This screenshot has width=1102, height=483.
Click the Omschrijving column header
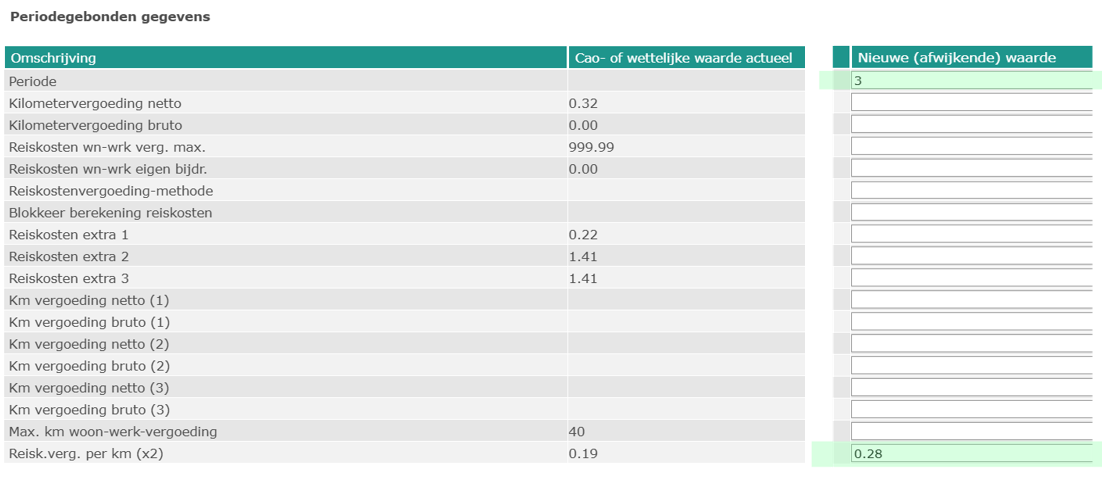[285, 58]
